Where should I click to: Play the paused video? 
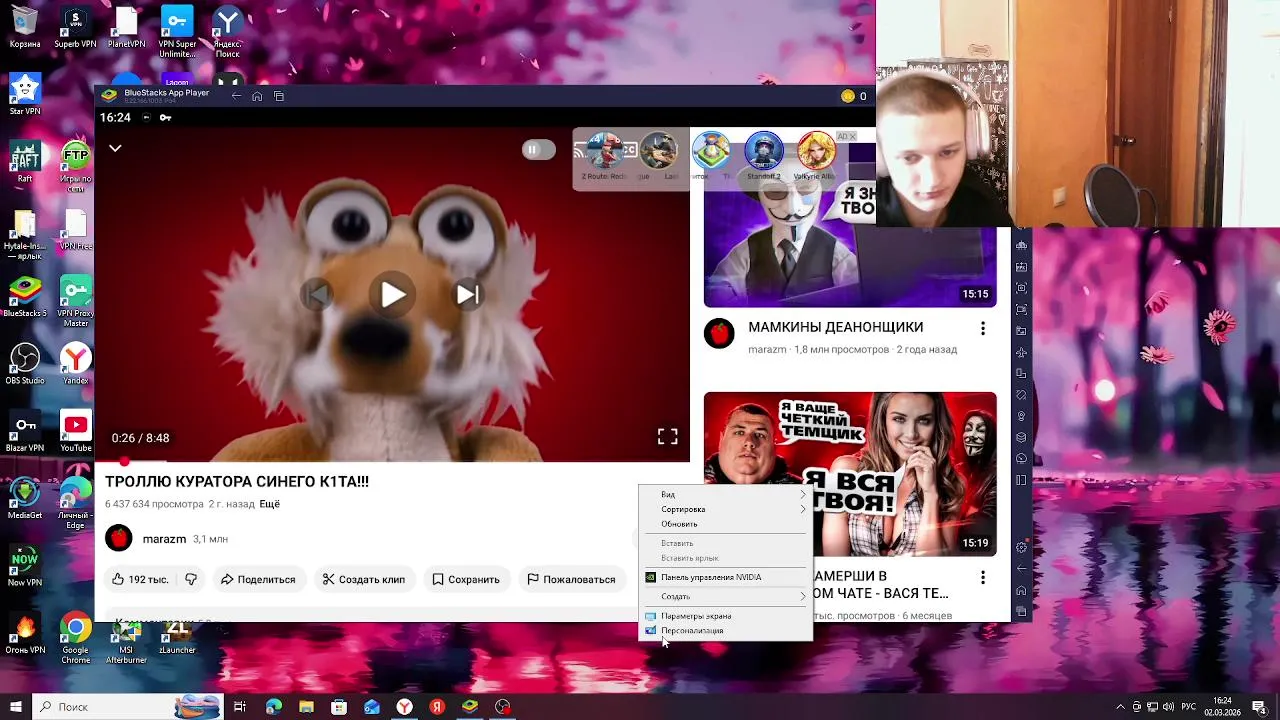click(x=393, y=295)
